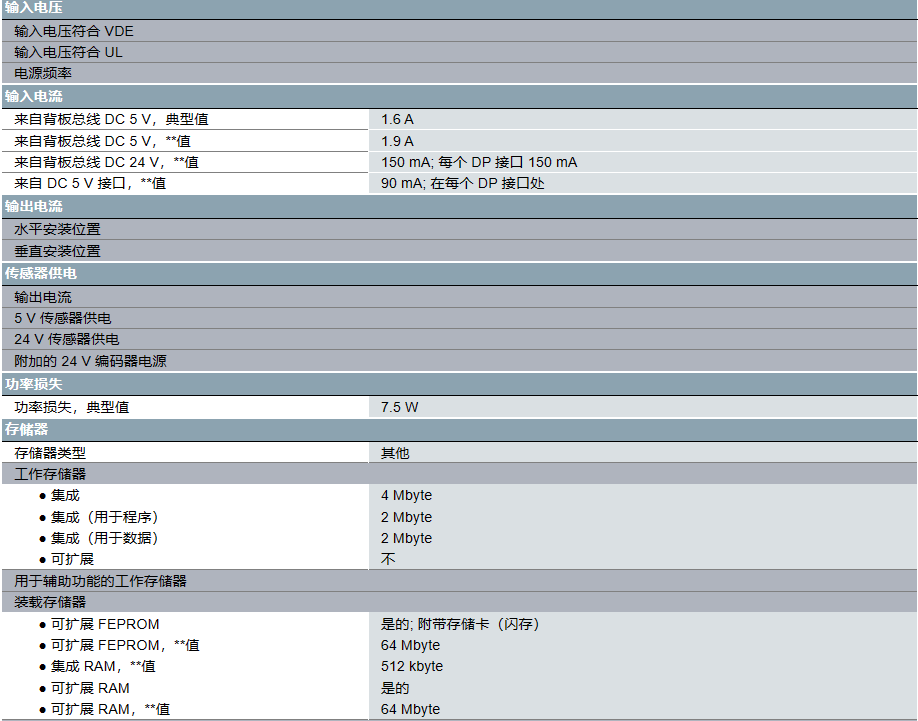The height and width of the screenshot is (721, 918).
Task: Click the 1.9 A value cell
Action: [x=397, y=141]
